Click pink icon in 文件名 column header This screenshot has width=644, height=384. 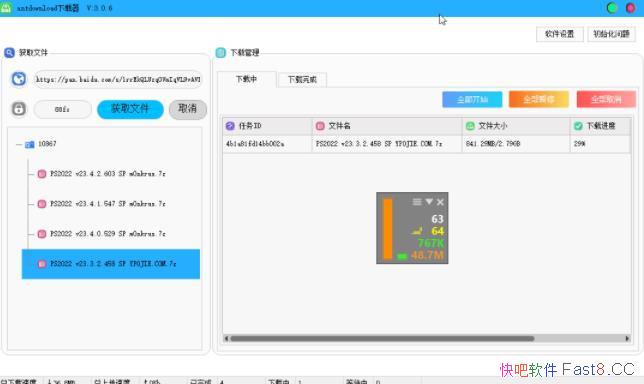click(x=320, y=126)
